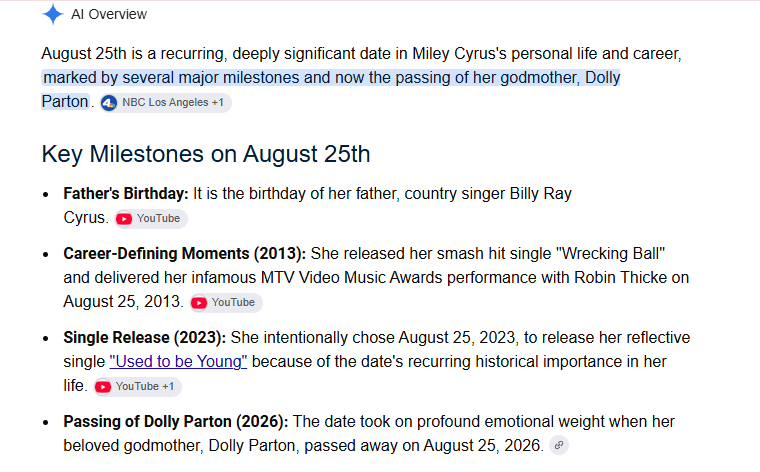
Task: Click the "Single Release (2023):" bold label
Action: click(145, 337)
